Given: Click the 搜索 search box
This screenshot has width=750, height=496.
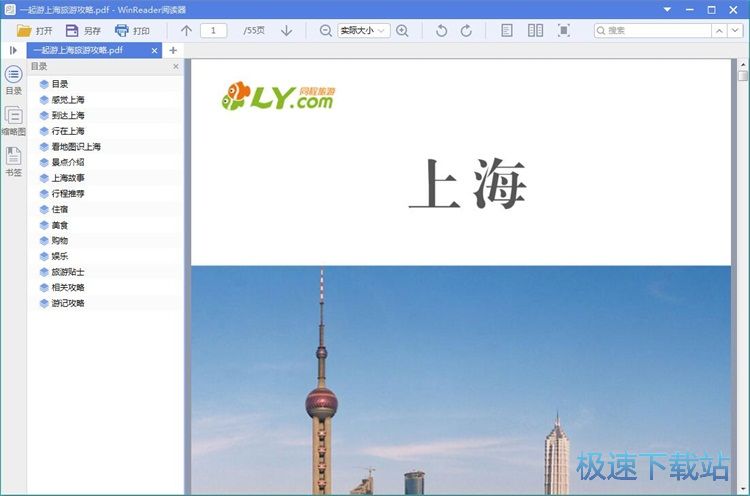Looking at the screenshot, I should point(652,31).
